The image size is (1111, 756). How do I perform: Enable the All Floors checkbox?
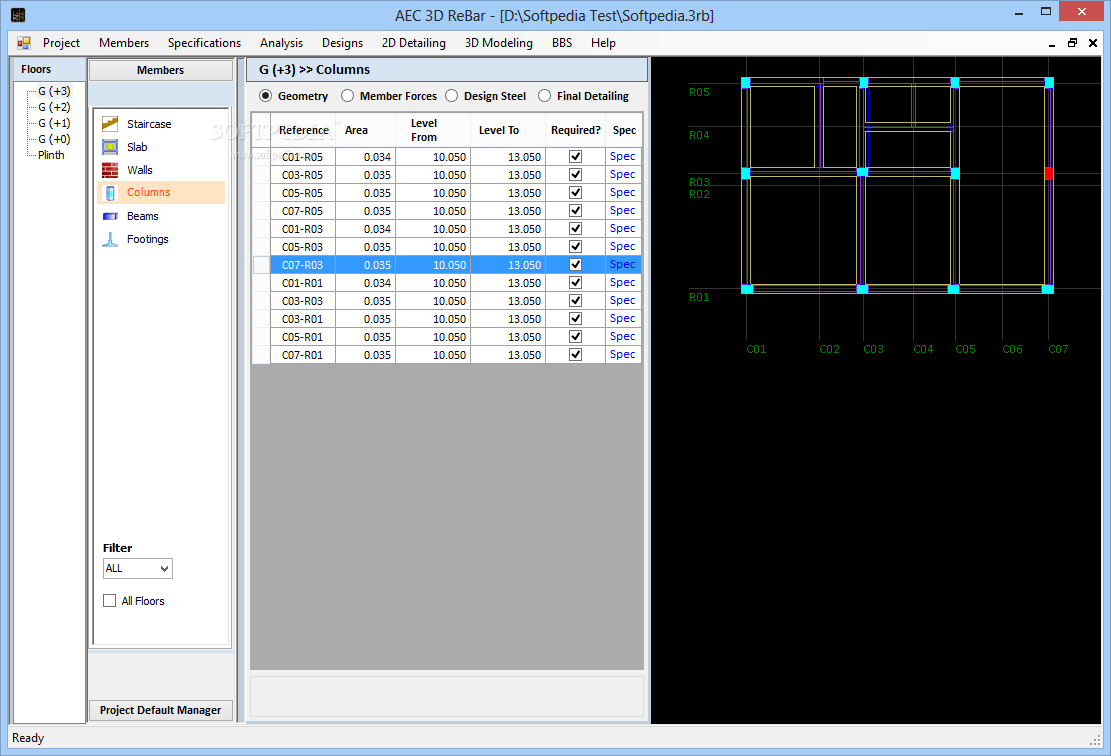110,601
